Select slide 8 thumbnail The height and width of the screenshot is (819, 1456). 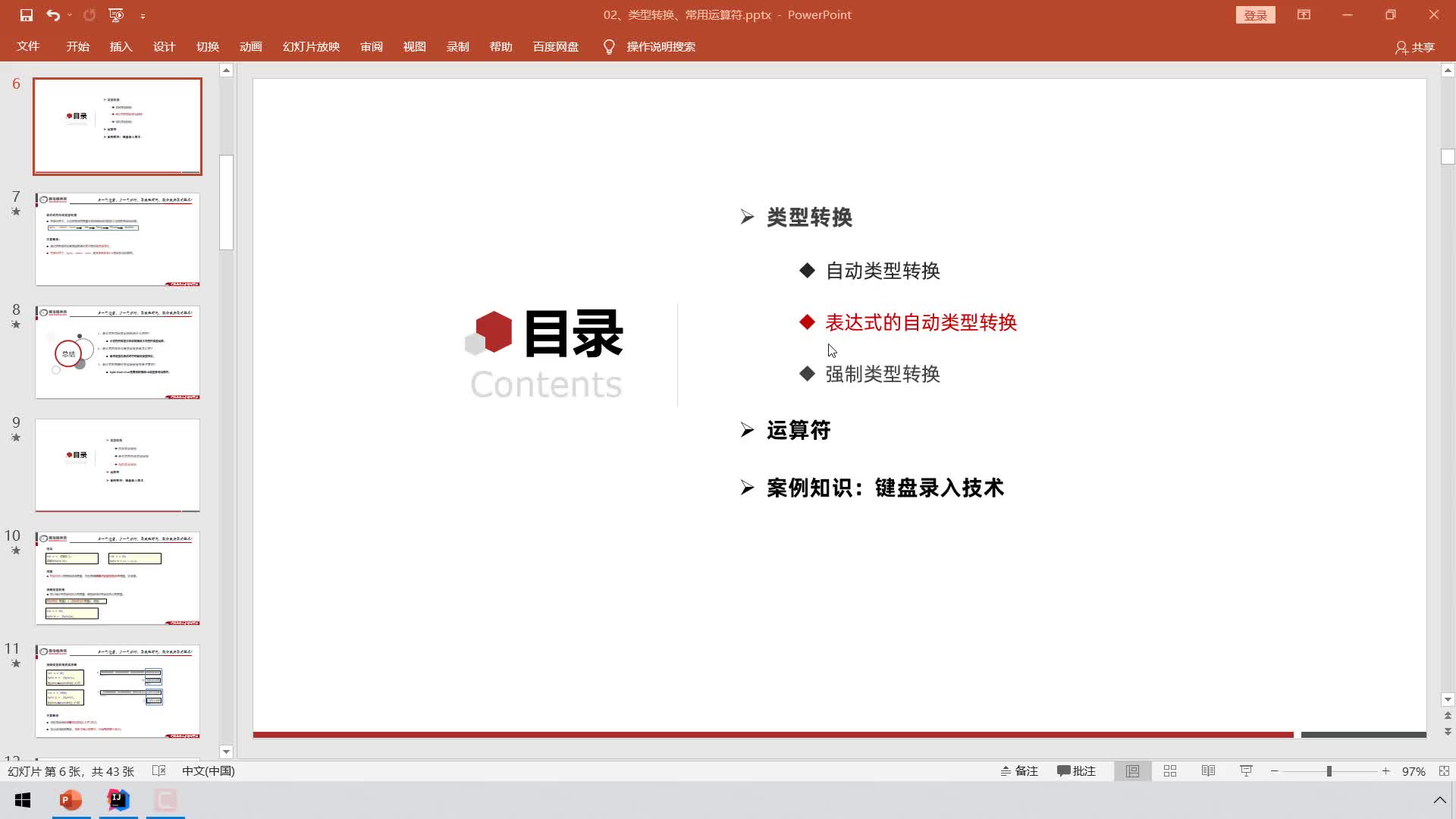tap(118, 352)
